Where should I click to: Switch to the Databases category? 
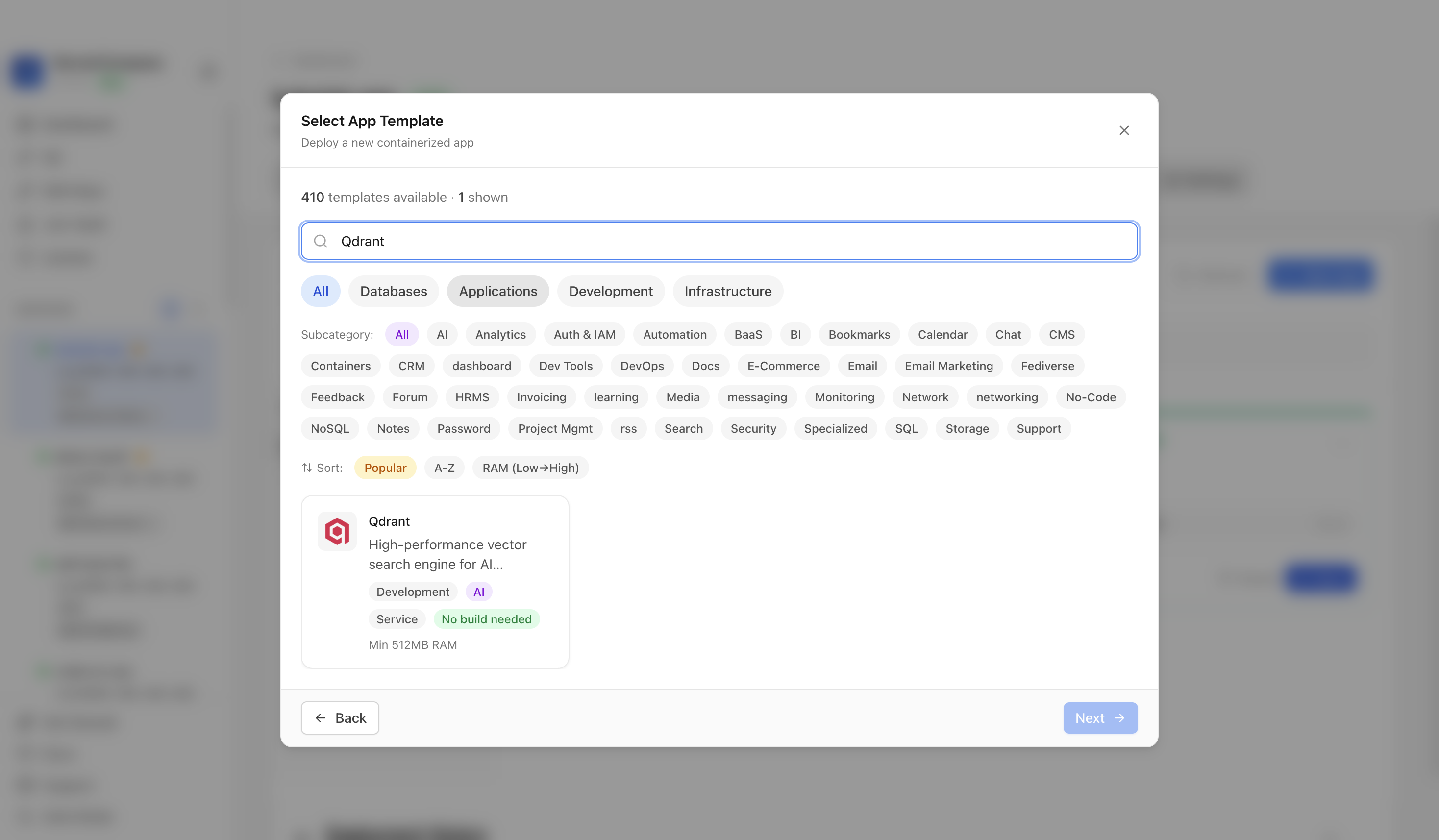click(x=394, y=291)
